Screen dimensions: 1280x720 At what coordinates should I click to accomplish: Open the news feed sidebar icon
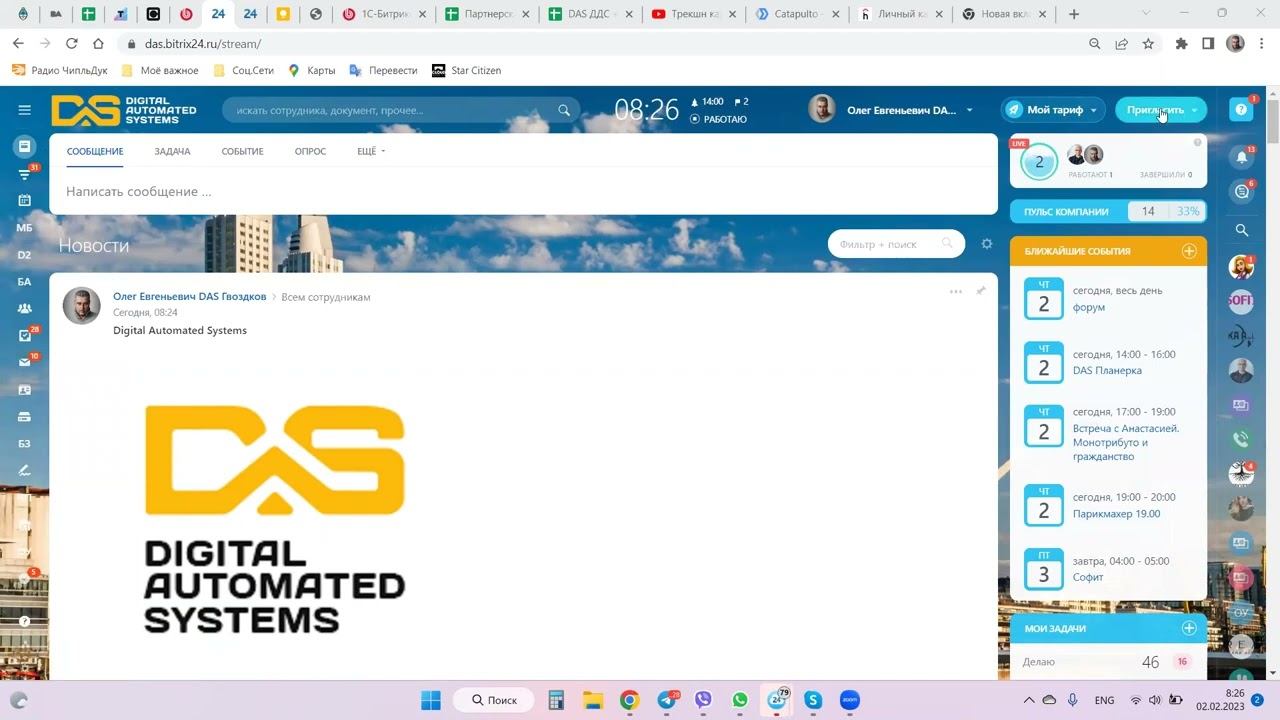[25, 146]
